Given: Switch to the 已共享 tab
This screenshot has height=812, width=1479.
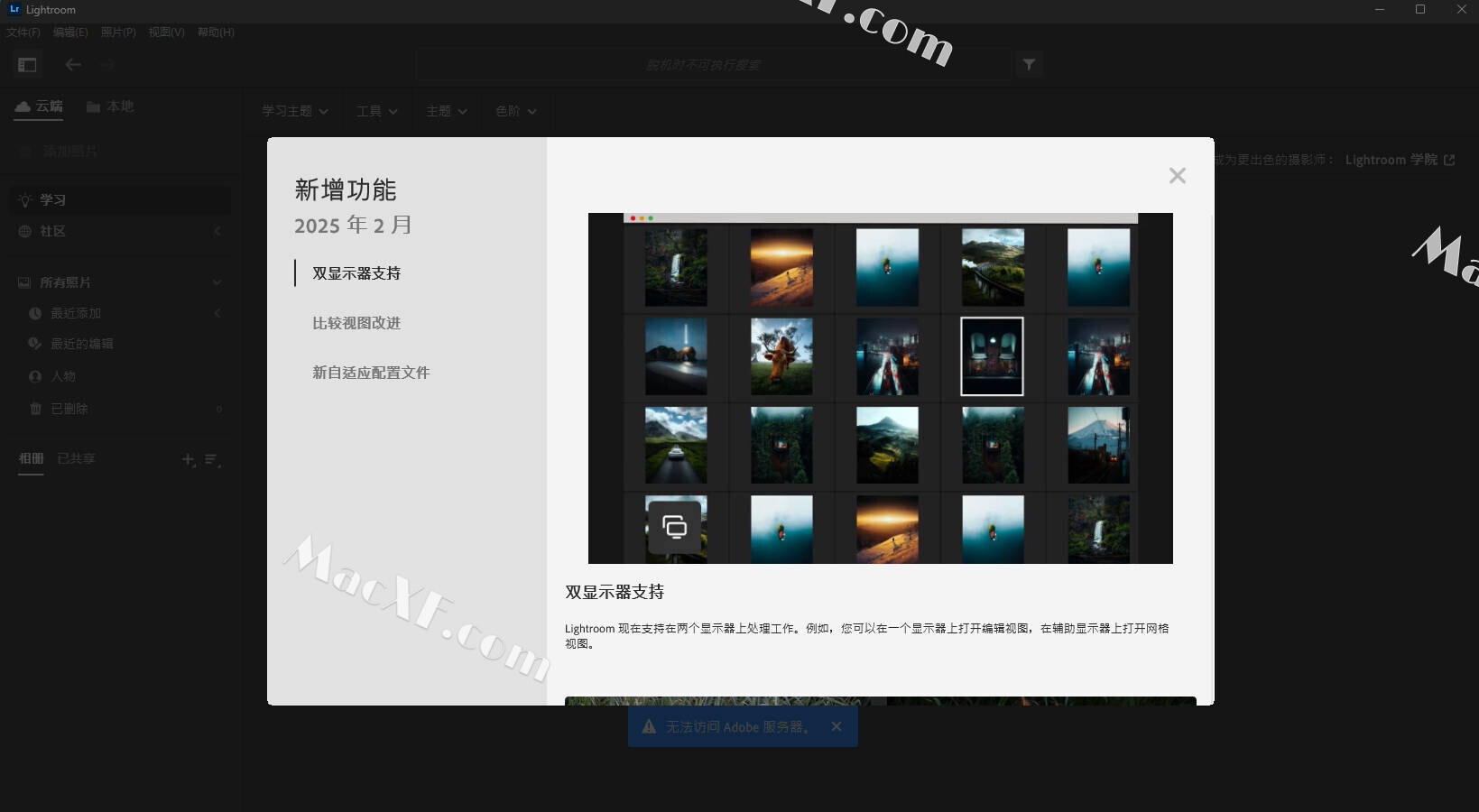Looking at the screenshot, I should [76, 458].
